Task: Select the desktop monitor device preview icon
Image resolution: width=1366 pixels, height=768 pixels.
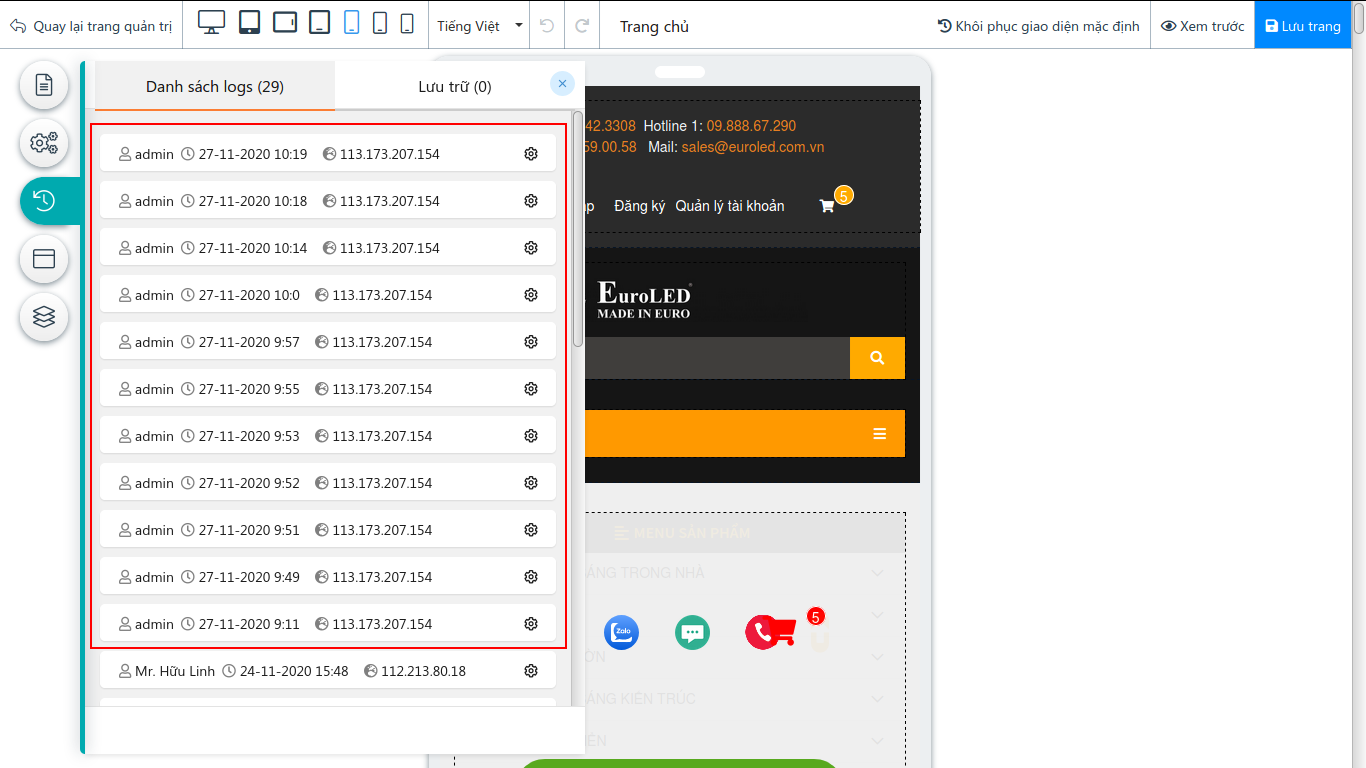Action: [x=212, y=23]
